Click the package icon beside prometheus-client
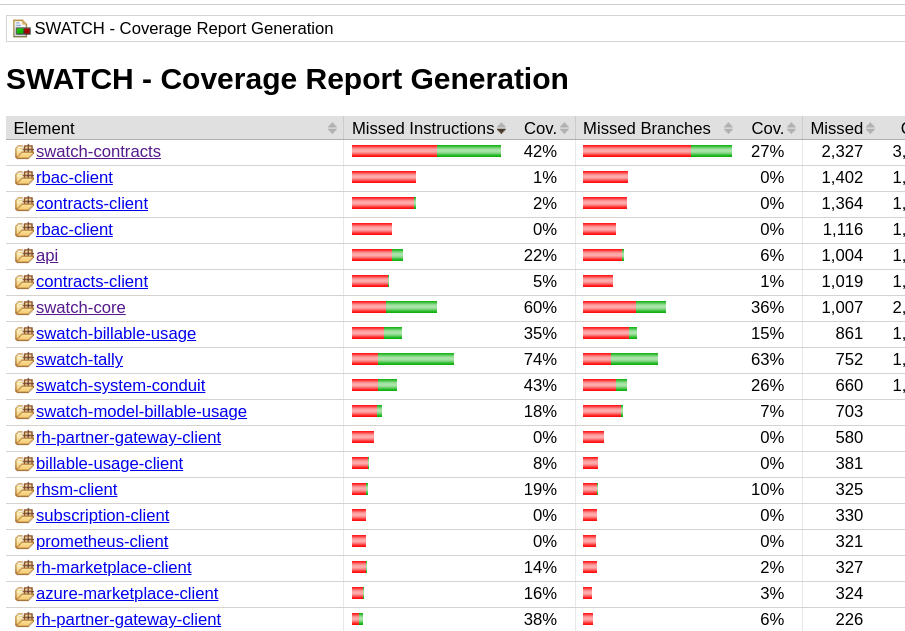This screenshot has width=905, height=631. pos(24,542)
